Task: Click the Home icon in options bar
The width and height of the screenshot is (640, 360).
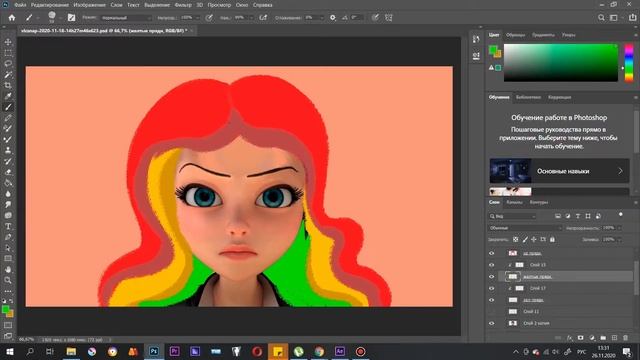Action: (x=12, y=18)
